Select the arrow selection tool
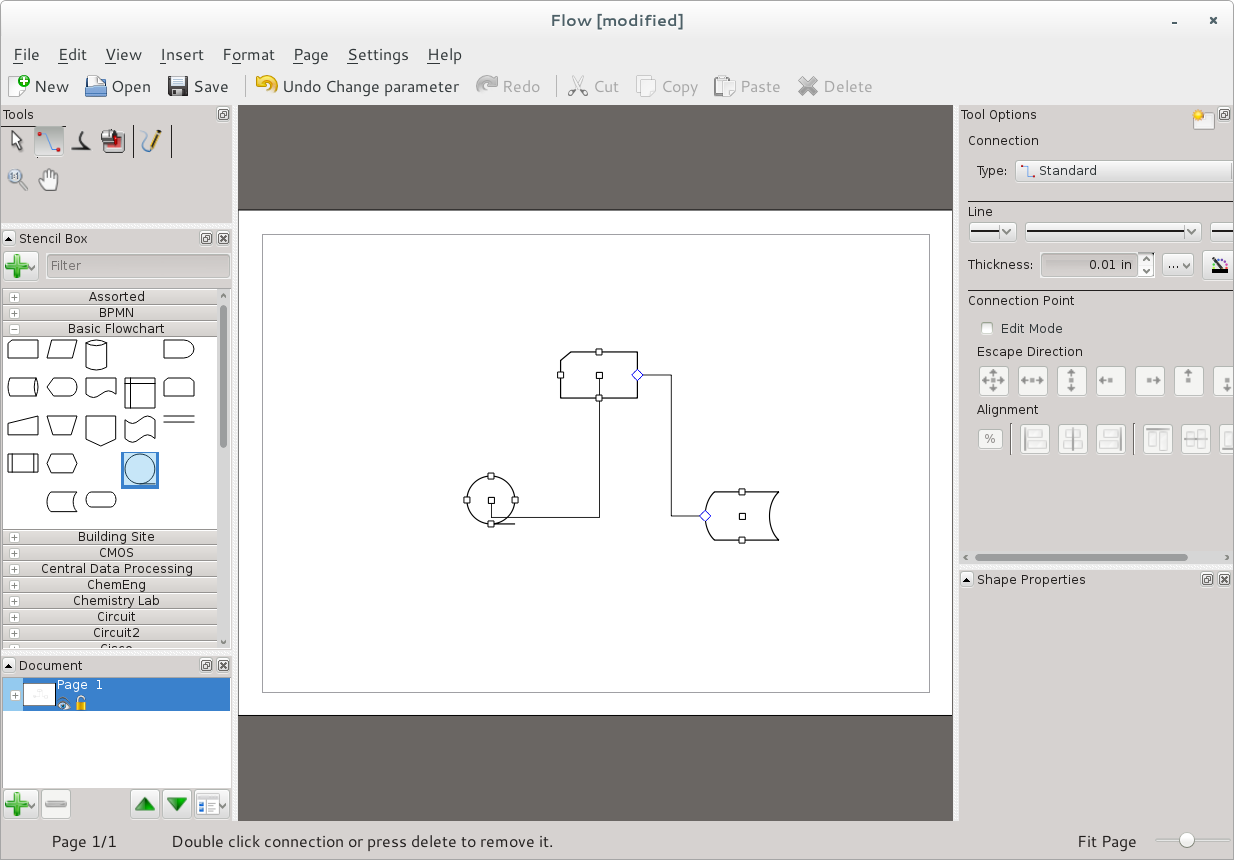 (x=16, y=141)
